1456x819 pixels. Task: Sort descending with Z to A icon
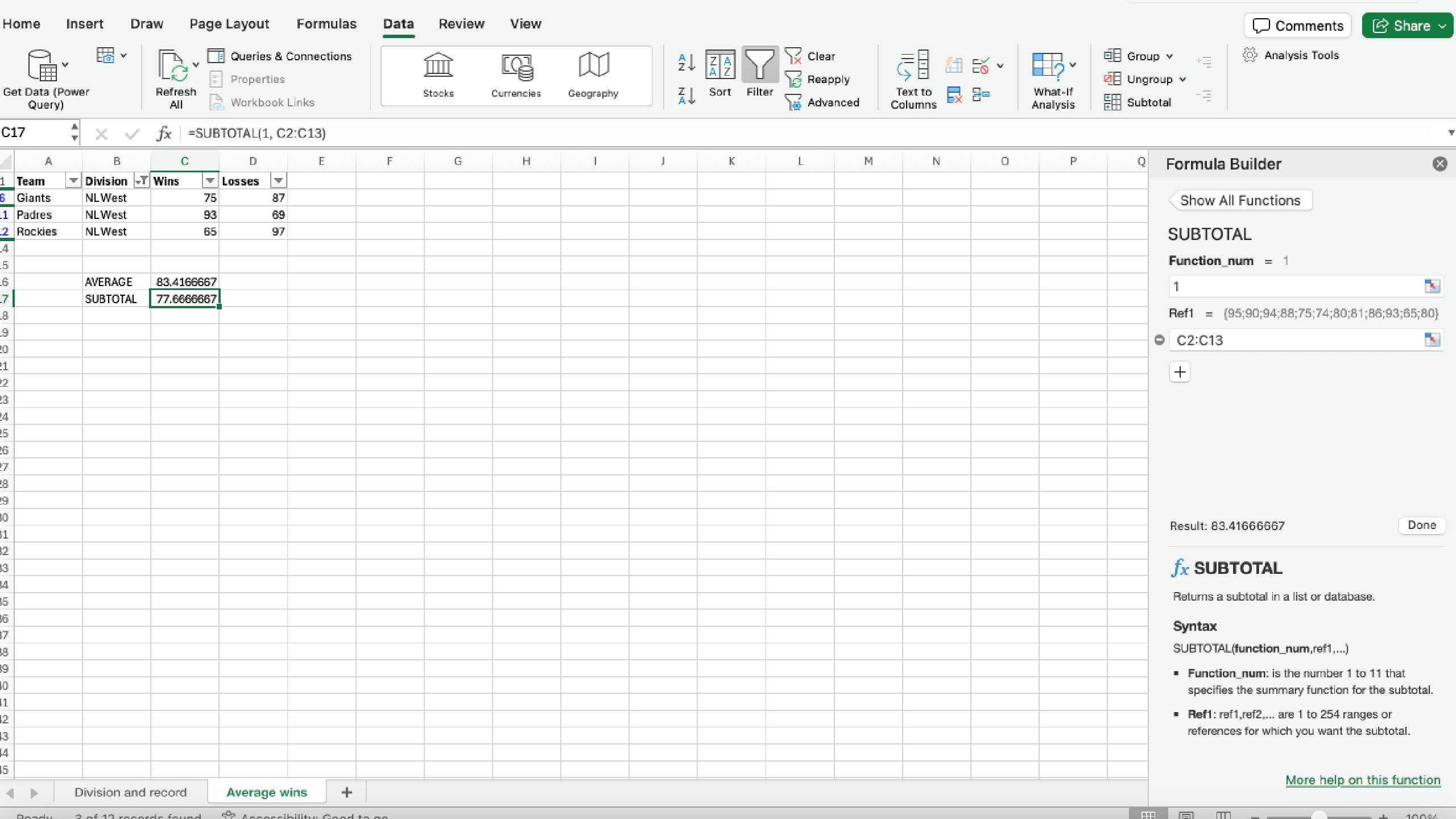[x=686, y=96]
